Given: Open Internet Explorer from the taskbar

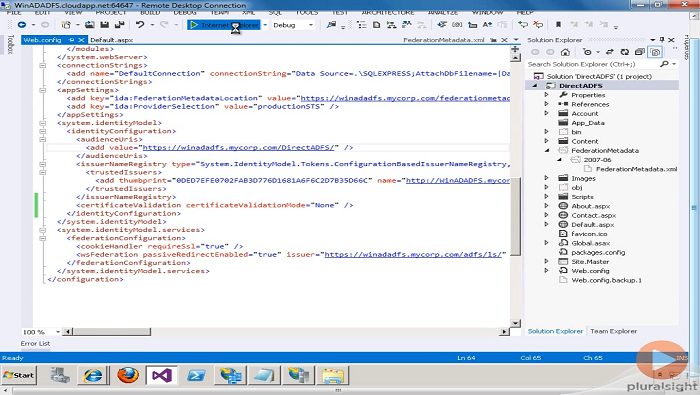Looking at the screenshot, I should click(93, 375).
